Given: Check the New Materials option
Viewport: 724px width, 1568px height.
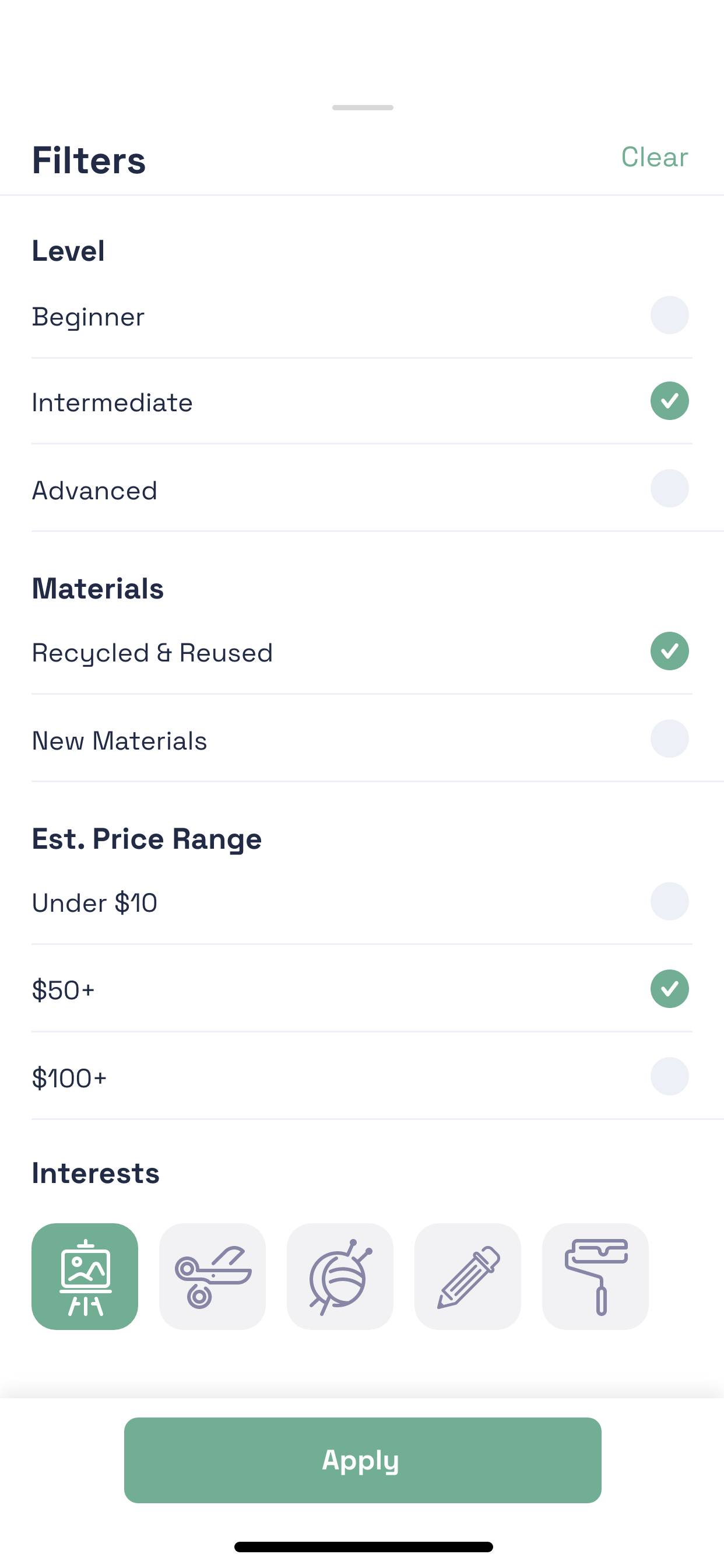Looking at the screenshot, I should point(669,738).
